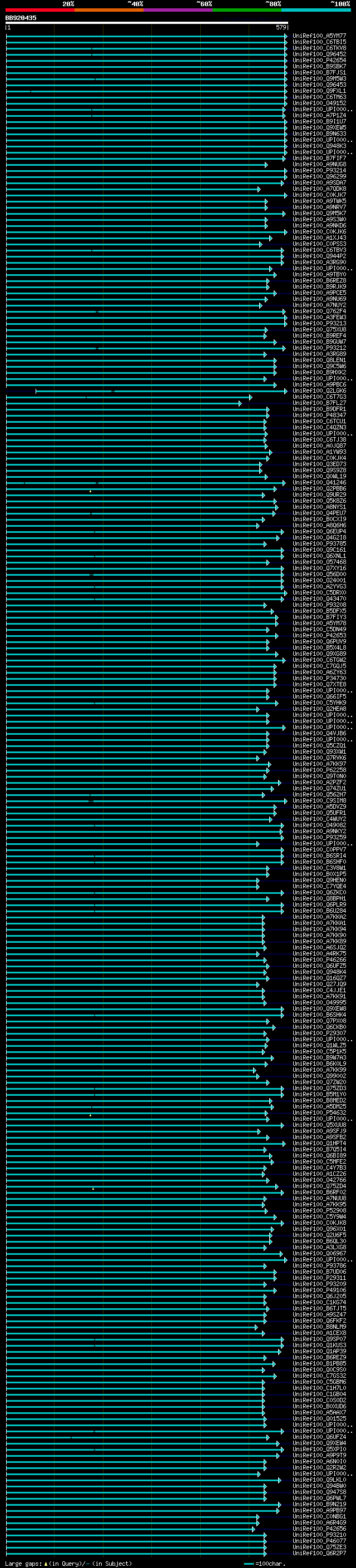The image size is (356, 1568).
Task: Select hit UniRef100_P93210
Action: 319,1535
